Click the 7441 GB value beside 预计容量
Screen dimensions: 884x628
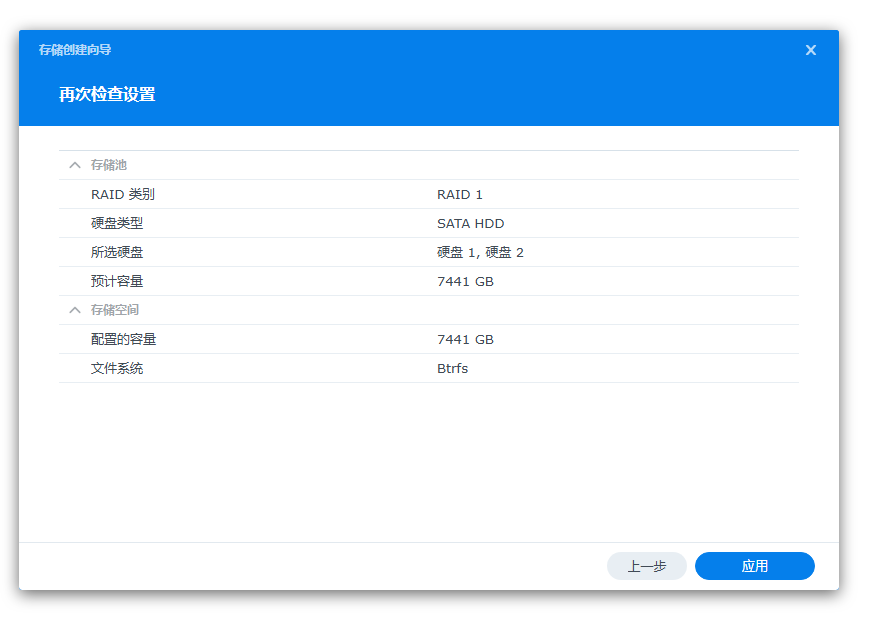(x=465, y=282)
